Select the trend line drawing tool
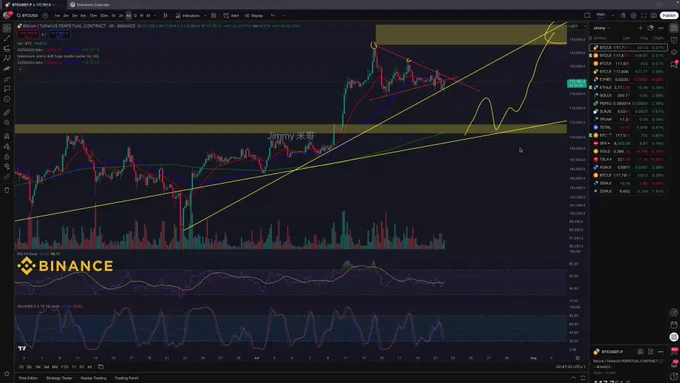The height and width of the screenshot is (383, 680). point(7,39)
